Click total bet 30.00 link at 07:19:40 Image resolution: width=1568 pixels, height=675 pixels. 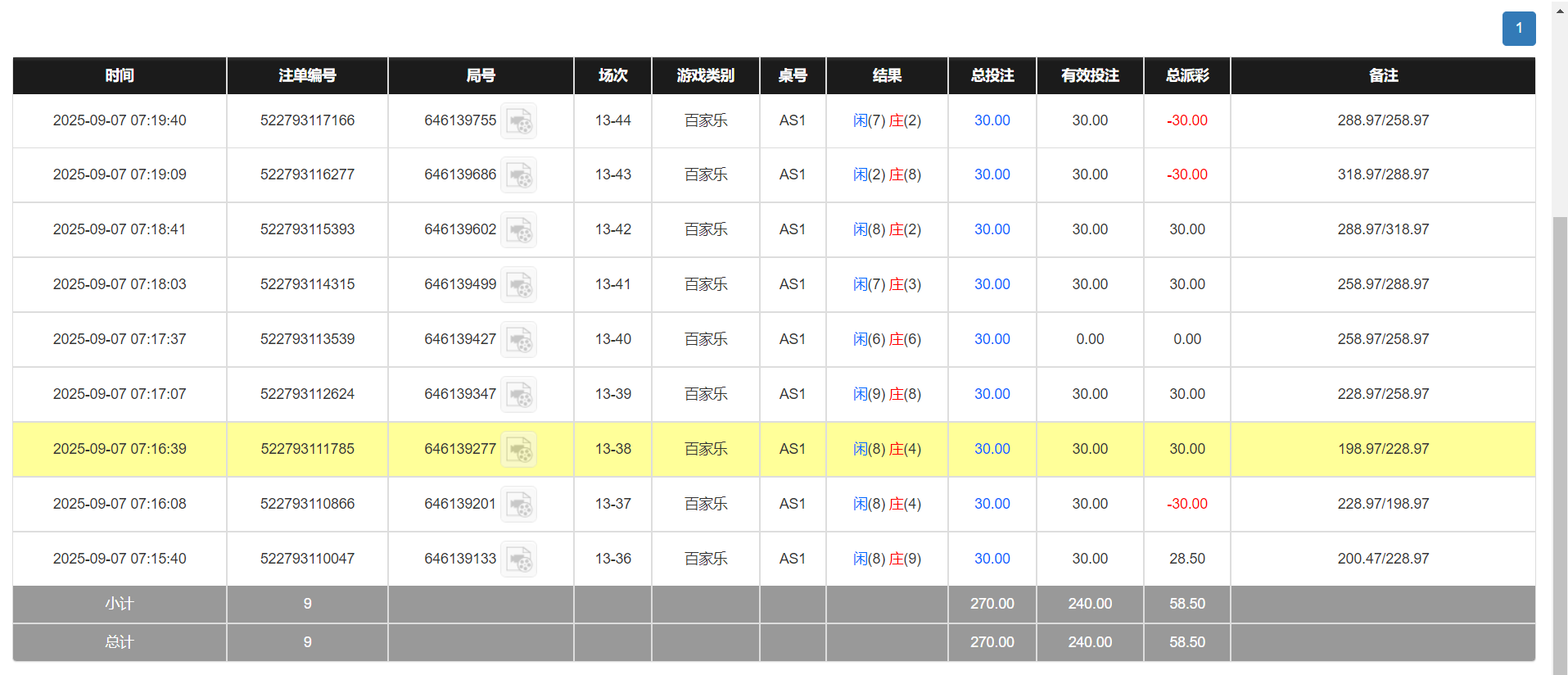pyautogui.click(x=992, y=120)
